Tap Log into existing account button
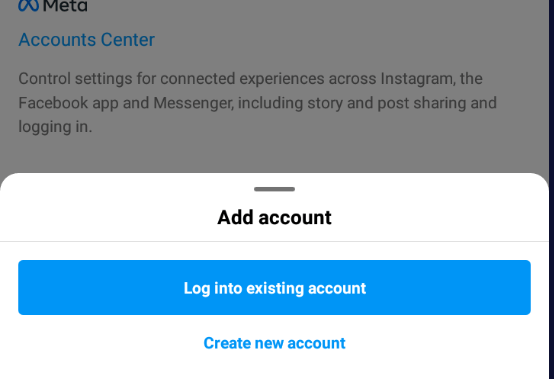 pyautogui.click(x=275, y=288)
